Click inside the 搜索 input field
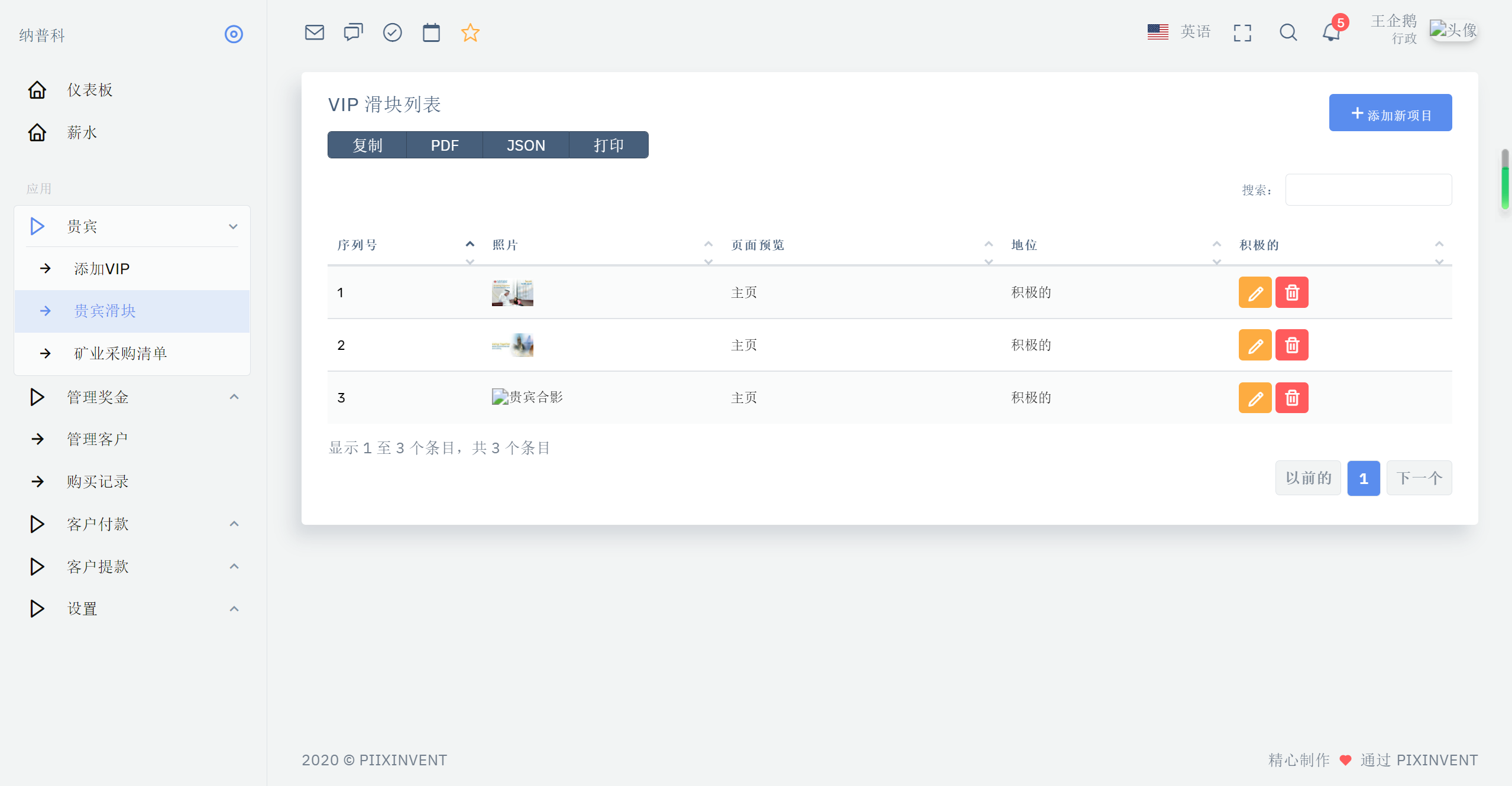Image resolution: width=1512 pixels, height=786 pixels. pyautogui.click(x=1368, y=190)
